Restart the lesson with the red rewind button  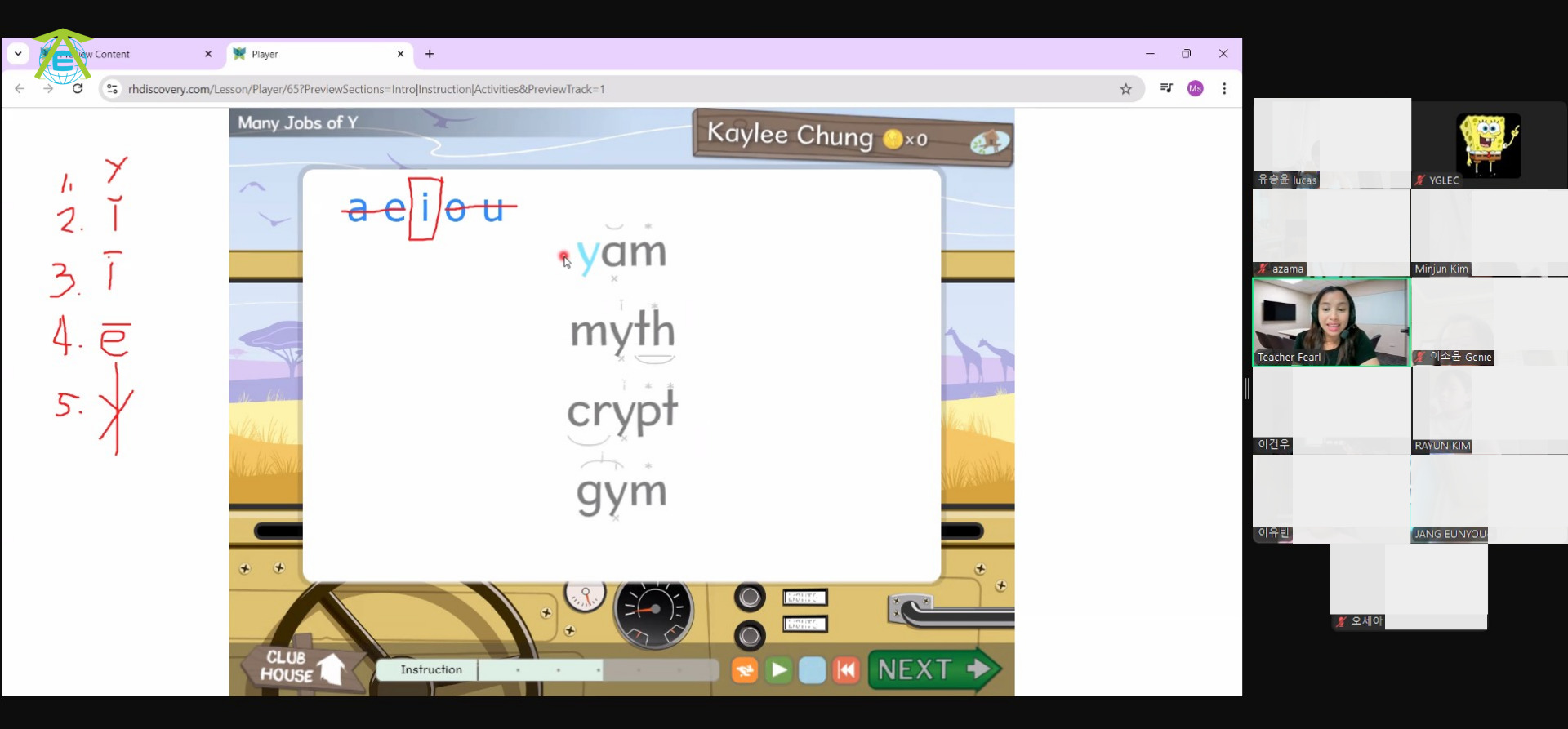coord(846,670)
